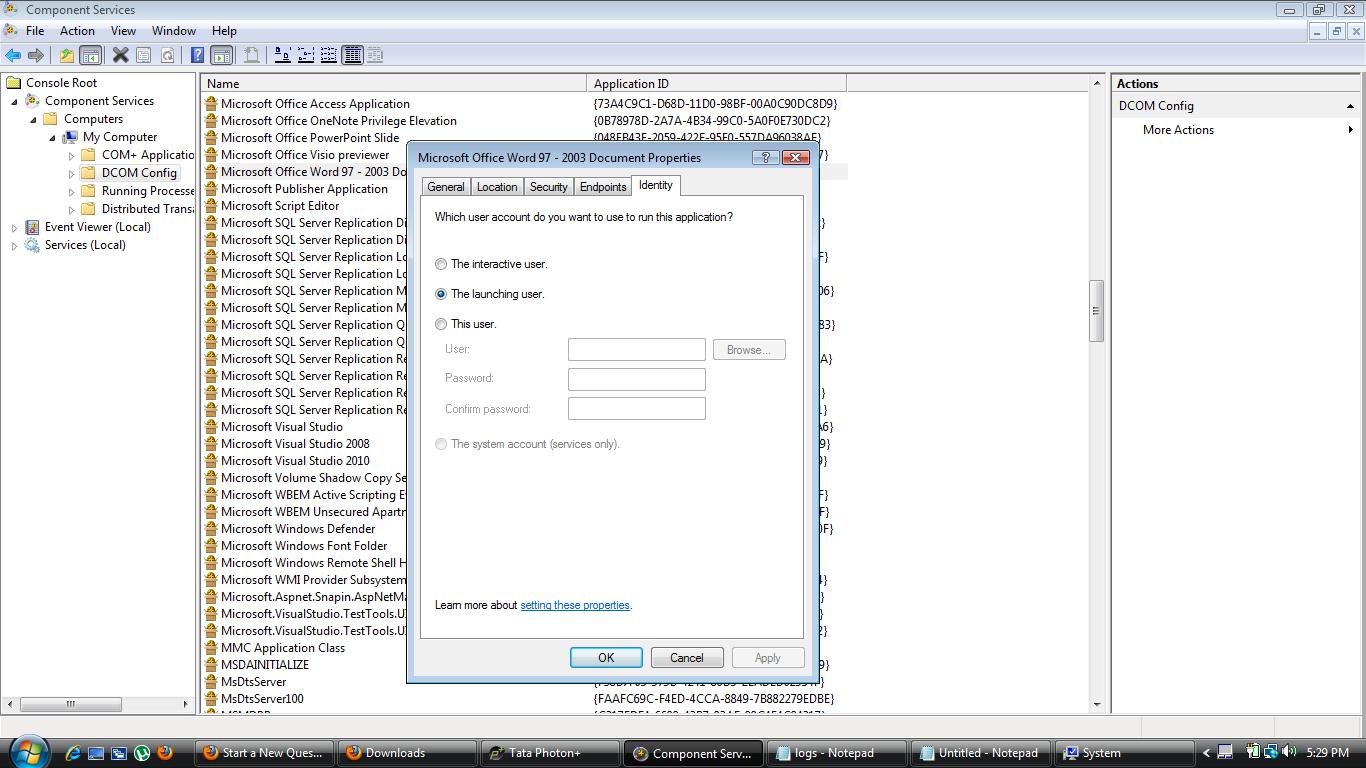The height and width of the screenshot is (768, 1366).
Task: Collapse the Component Services tree node
Action: coord(15,102)
